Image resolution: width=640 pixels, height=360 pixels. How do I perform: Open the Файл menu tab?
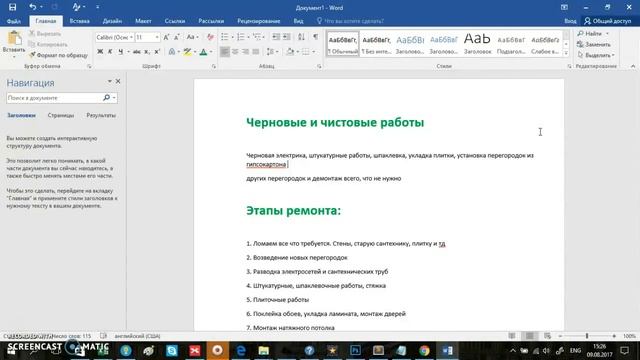tap(14, 21)
